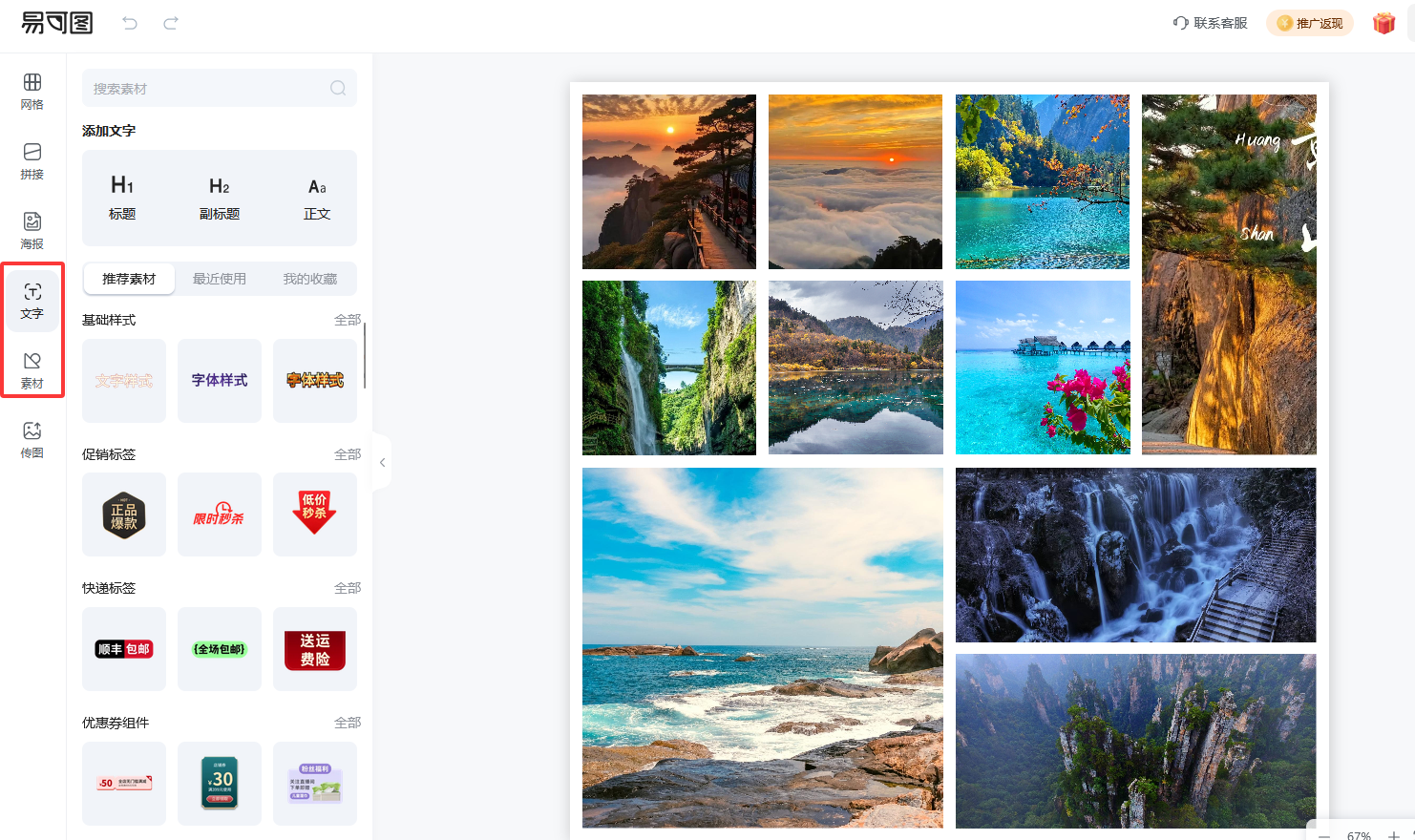
Task: Open the 传图 upload image tool
Action: point(32,440)
